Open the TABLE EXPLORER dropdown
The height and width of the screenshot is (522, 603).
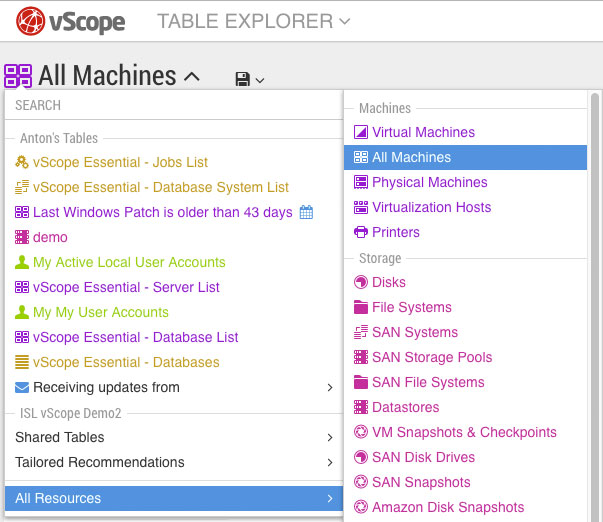(254, 21)
